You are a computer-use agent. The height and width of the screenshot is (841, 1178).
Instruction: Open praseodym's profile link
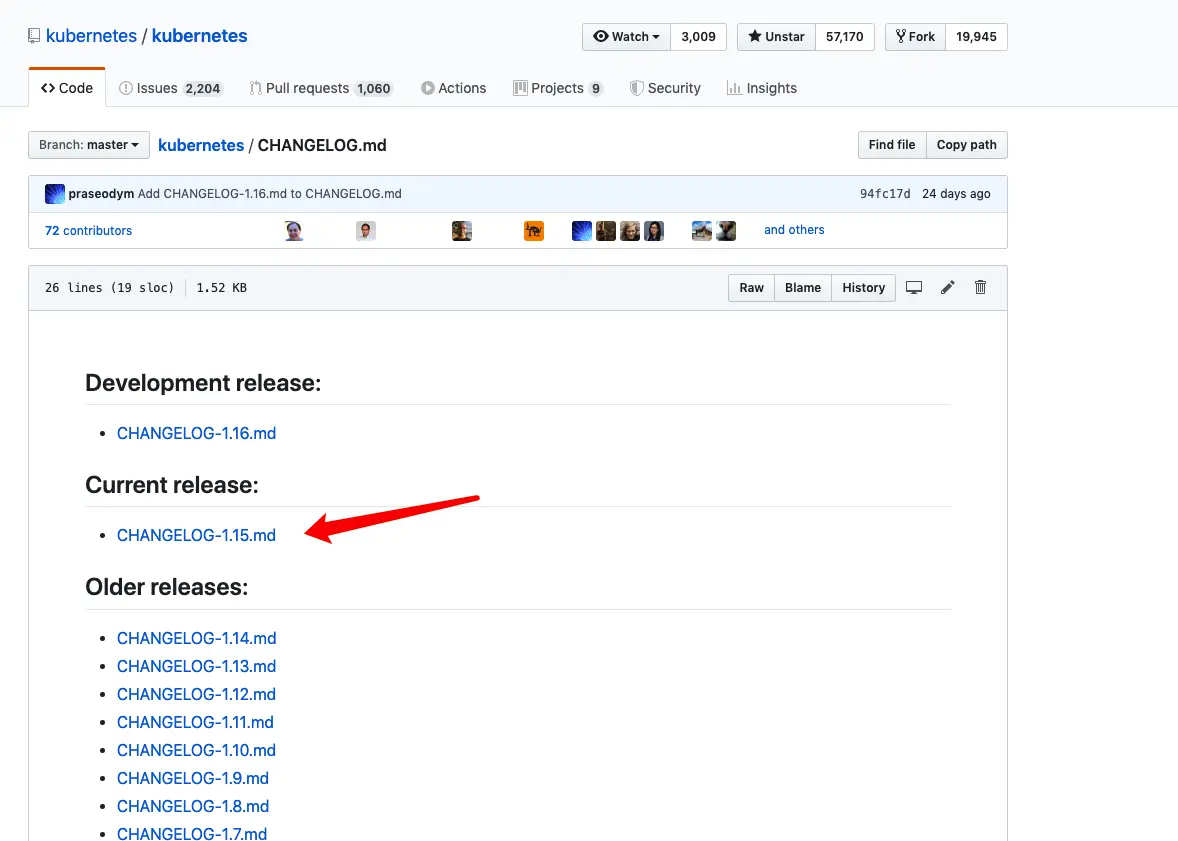tap(101, 193)
